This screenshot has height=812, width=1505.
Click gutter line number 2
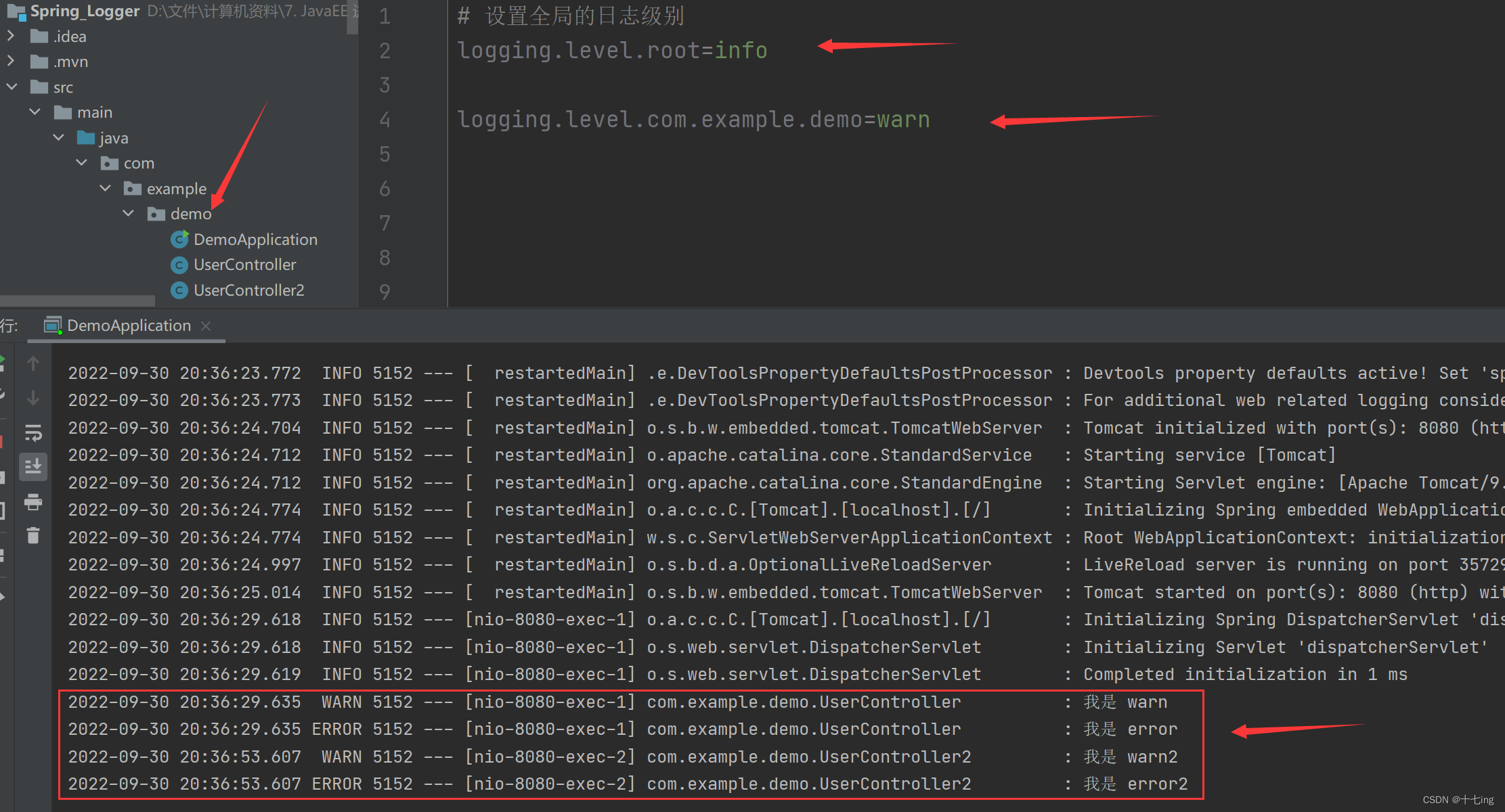point(385,51)
